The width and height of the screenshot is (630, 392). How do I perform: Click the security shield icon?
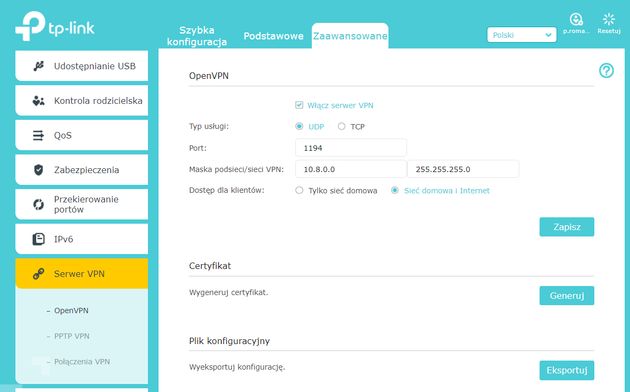[38, 170]
